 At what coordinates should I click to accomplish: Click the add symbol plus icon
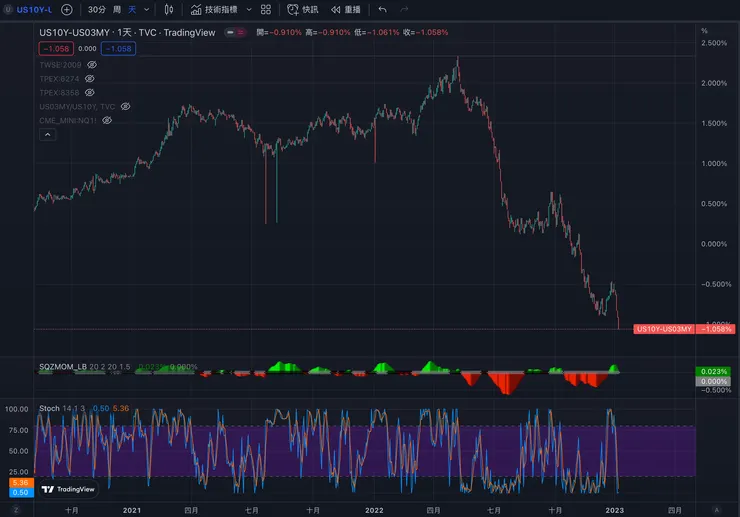coord(67,9)
